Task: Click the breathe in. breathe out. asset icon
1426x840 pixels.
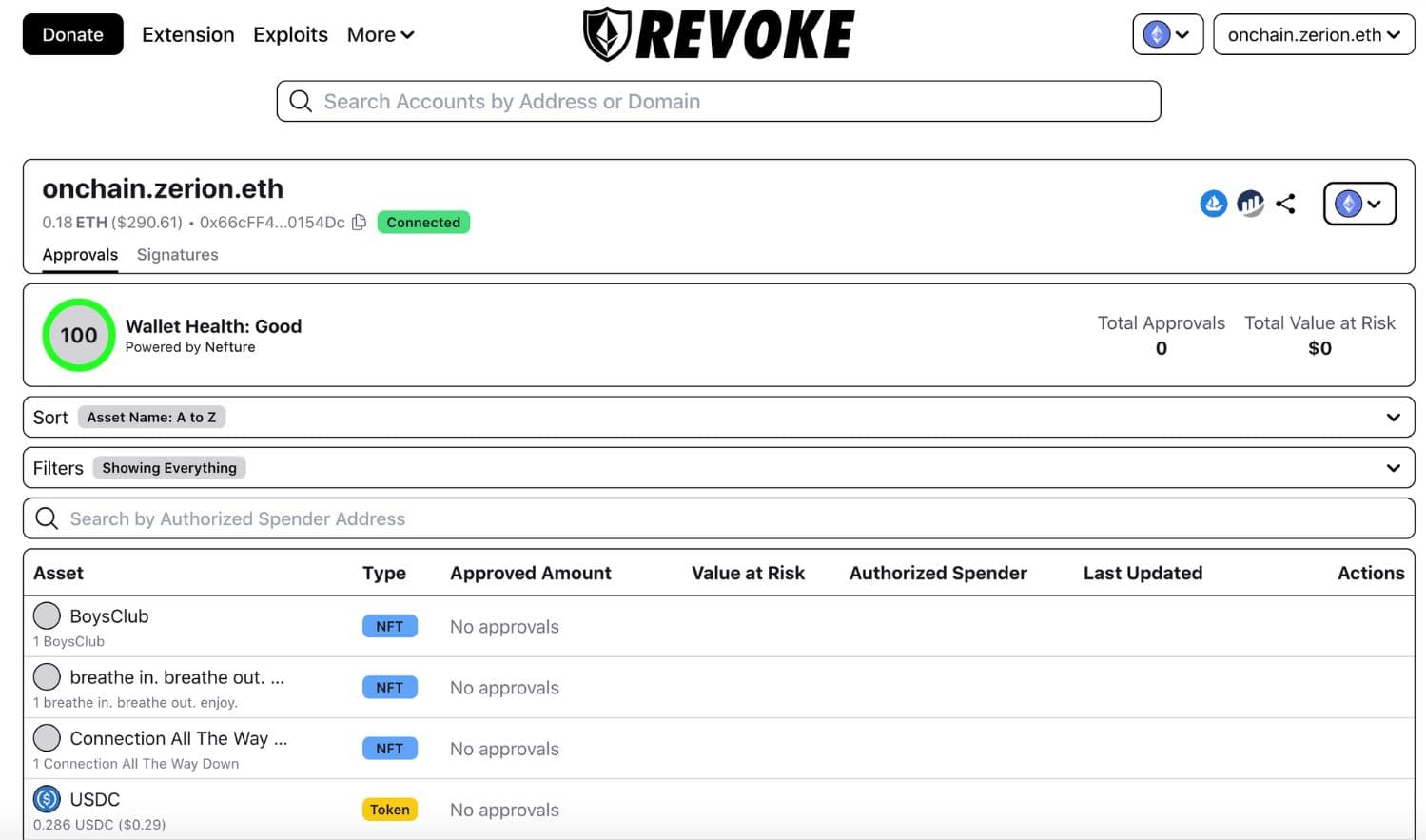Action: coord(47,676)
